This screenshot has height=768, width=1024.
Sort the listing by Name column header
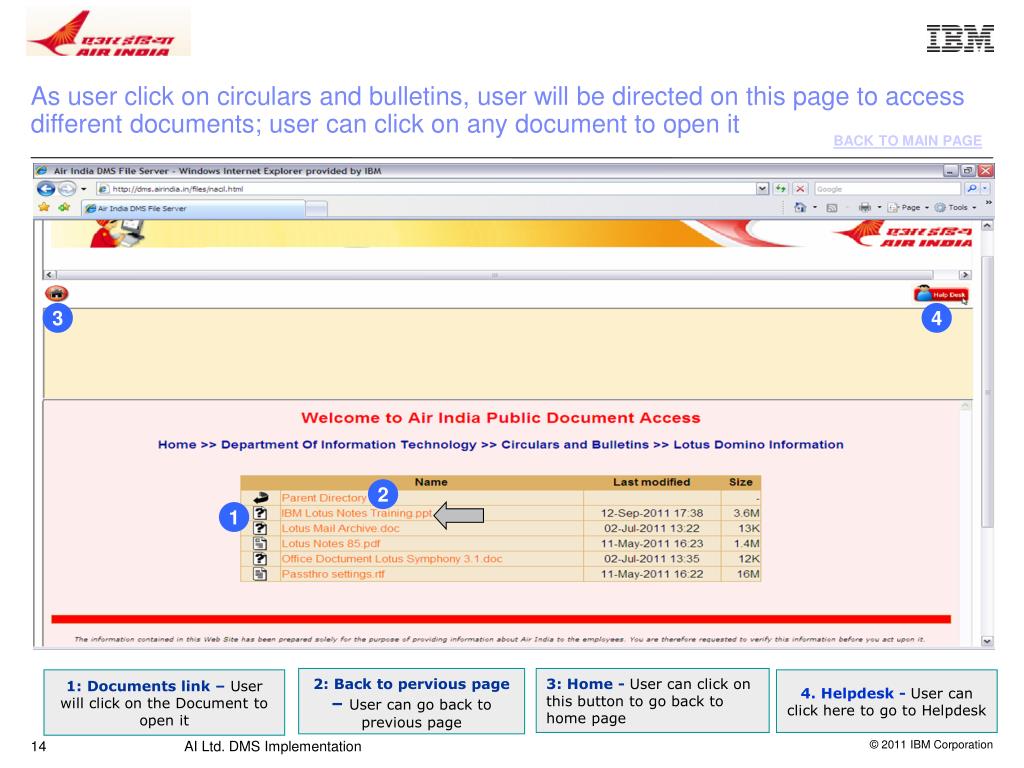point(431,482)
